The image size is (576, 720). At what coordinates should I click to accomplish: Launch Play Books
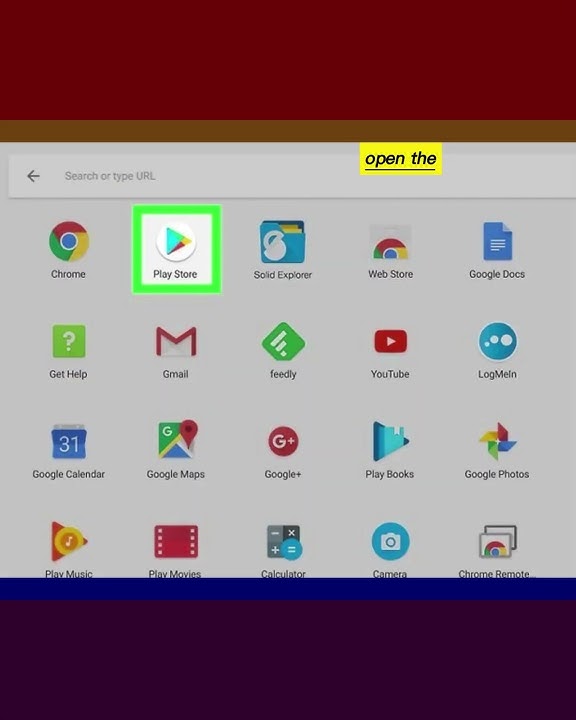click(390, 441)
